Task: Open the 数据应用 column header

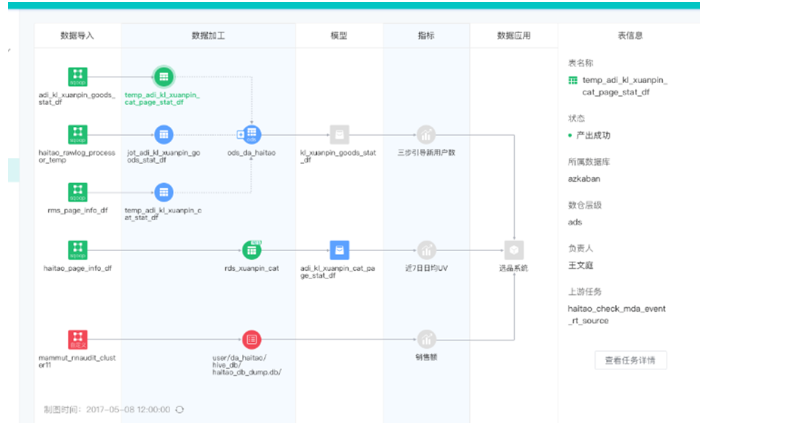Action: [514, 36]
